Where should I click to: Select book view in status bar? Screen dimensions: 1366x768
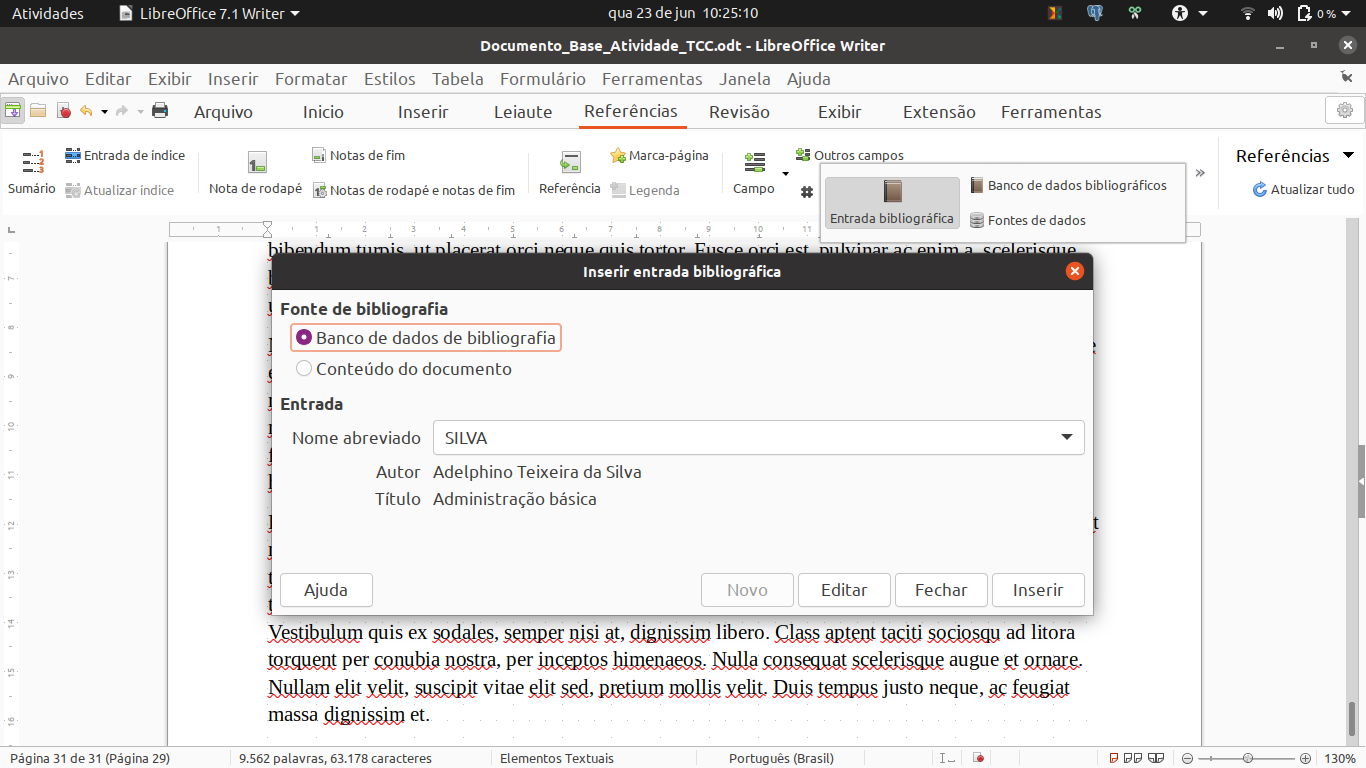(x=1156, y=758)
